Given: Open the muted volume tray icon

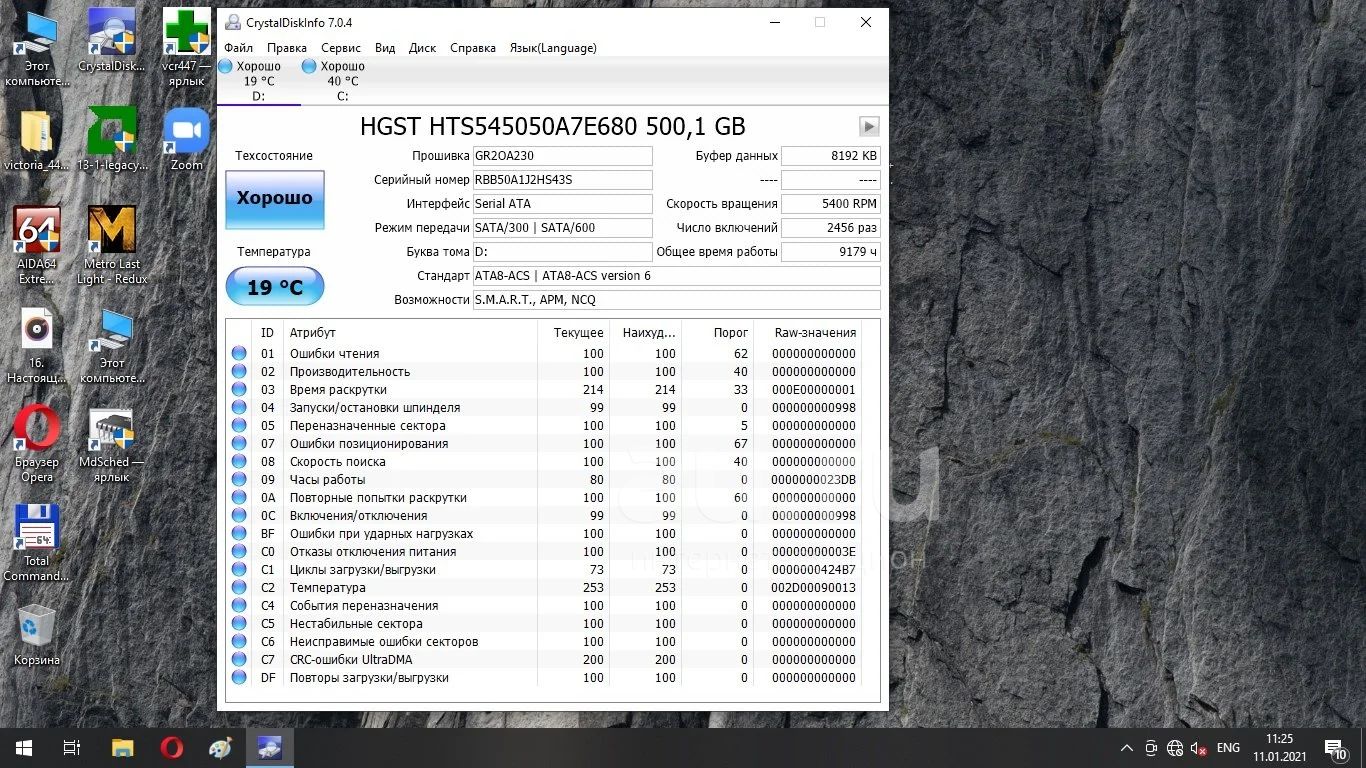Looking at the screenshot, I should [1198, 748].
